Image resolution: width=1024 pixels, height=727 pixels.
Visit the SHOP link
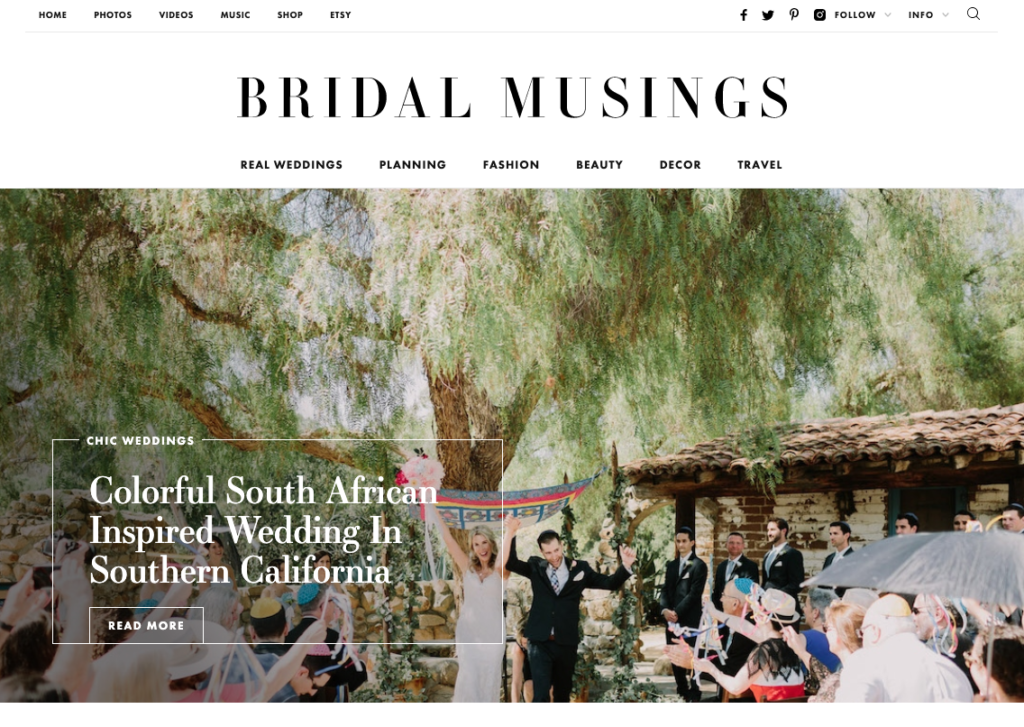290,15
